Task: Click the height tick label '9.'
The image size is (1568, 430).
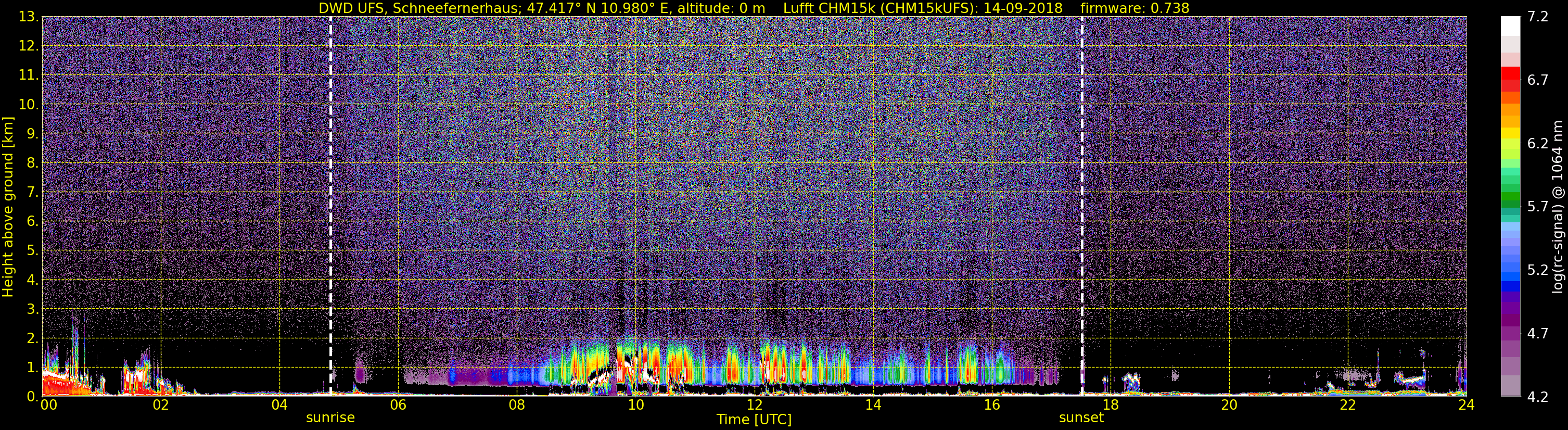Action: [x=33, y=134]
